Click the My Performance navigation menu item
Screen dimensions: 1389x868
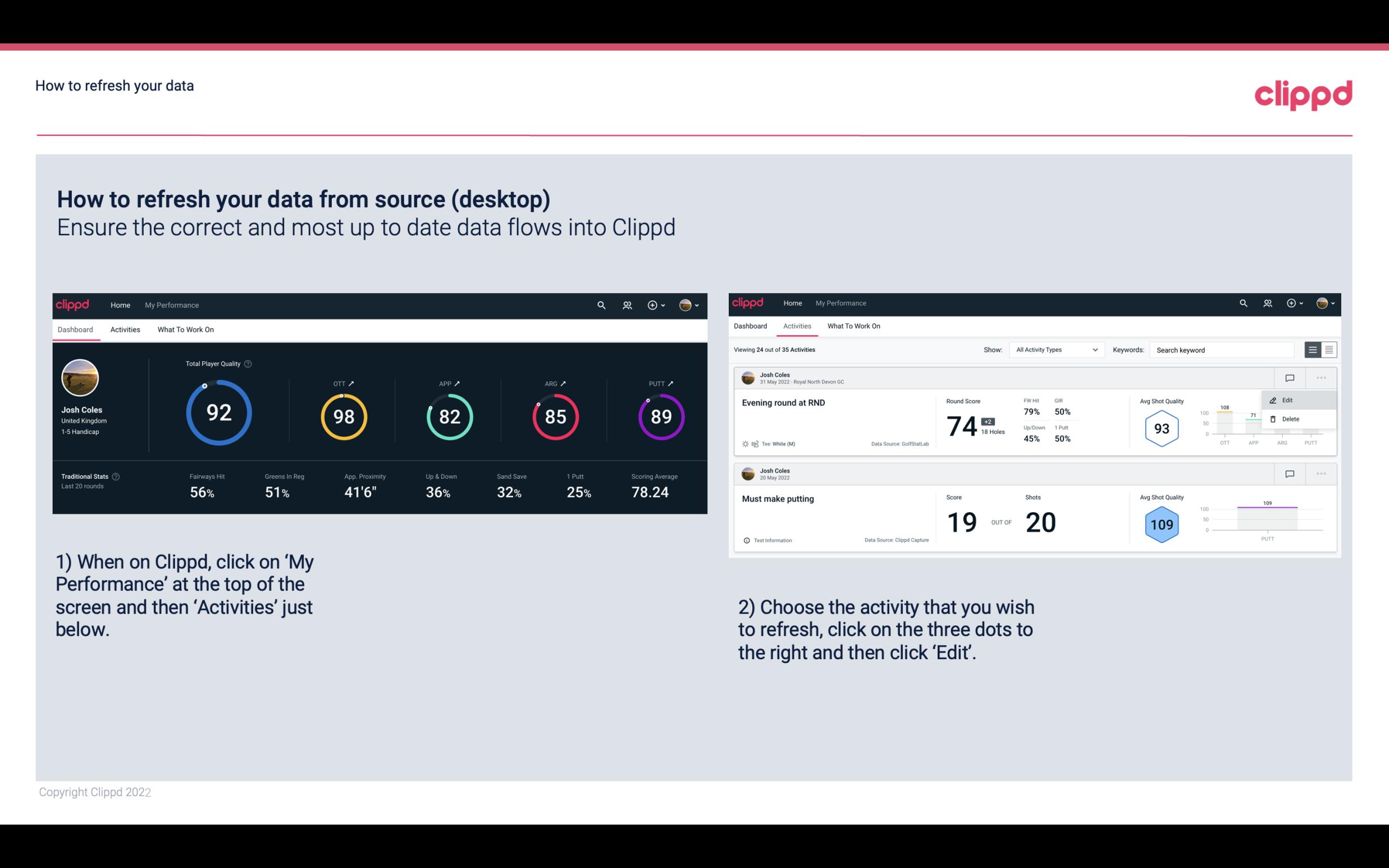[171, 305]
